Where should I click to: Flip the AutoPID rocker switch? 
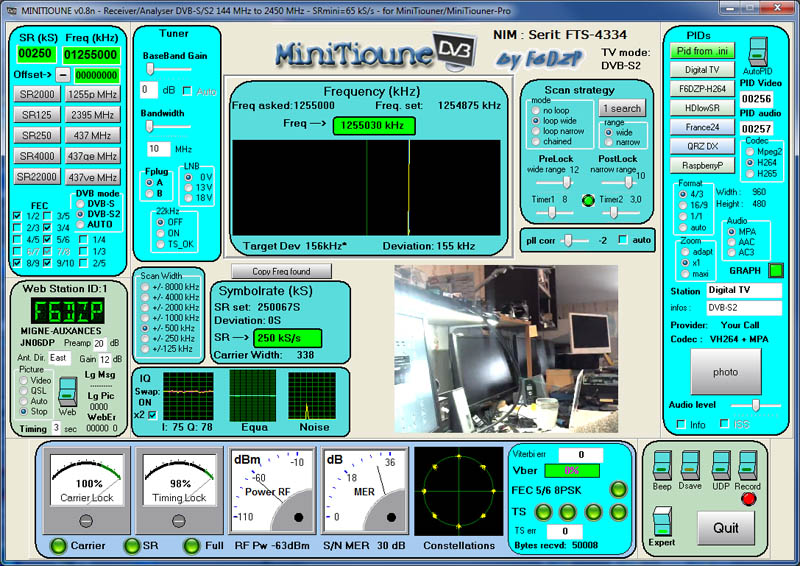[x=758, y=52]
